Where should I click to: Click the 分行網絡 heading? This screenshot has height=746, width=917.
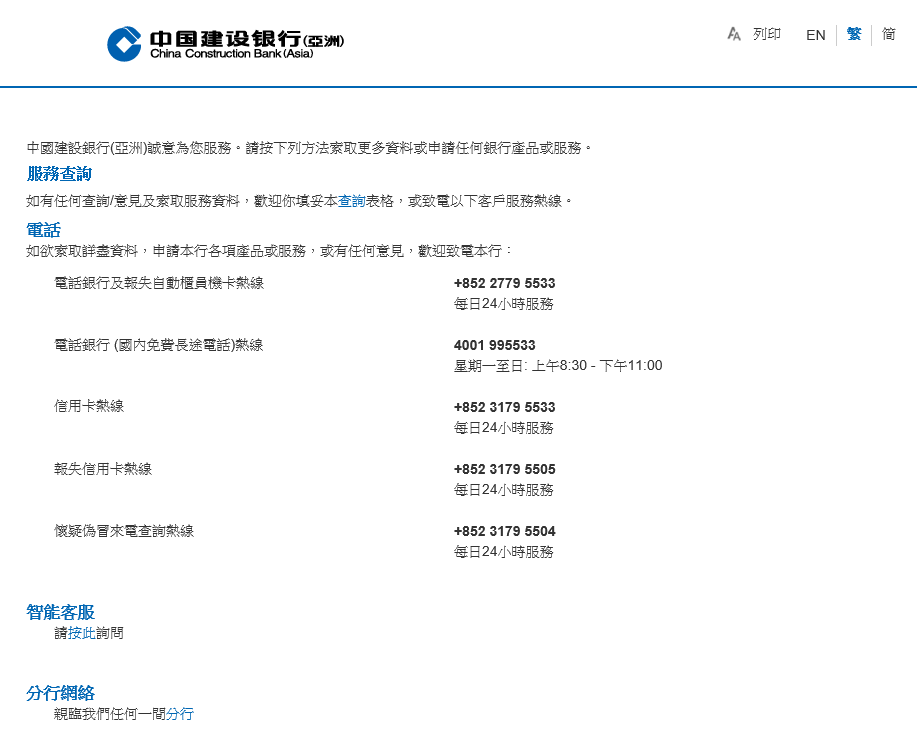[x=61, y=693]
